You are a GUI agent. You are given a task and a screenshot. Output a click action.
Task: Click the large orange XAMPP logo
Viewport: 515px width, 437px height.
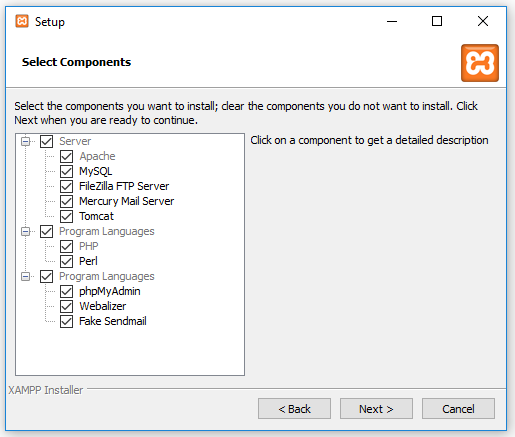point(480,63)
